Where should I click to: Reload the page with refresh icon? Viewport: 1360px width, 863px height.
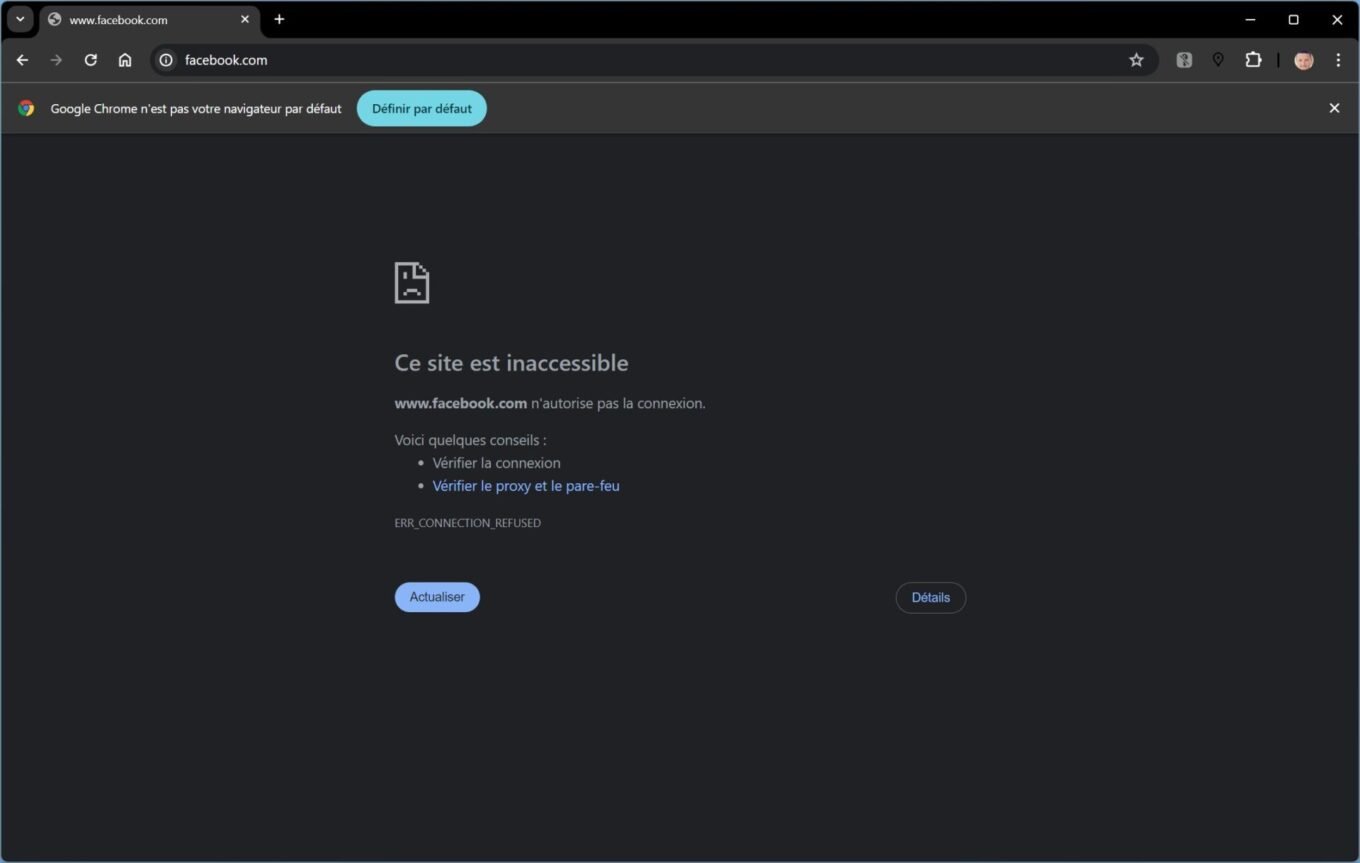pyautogui.click(x=91, y=60)
